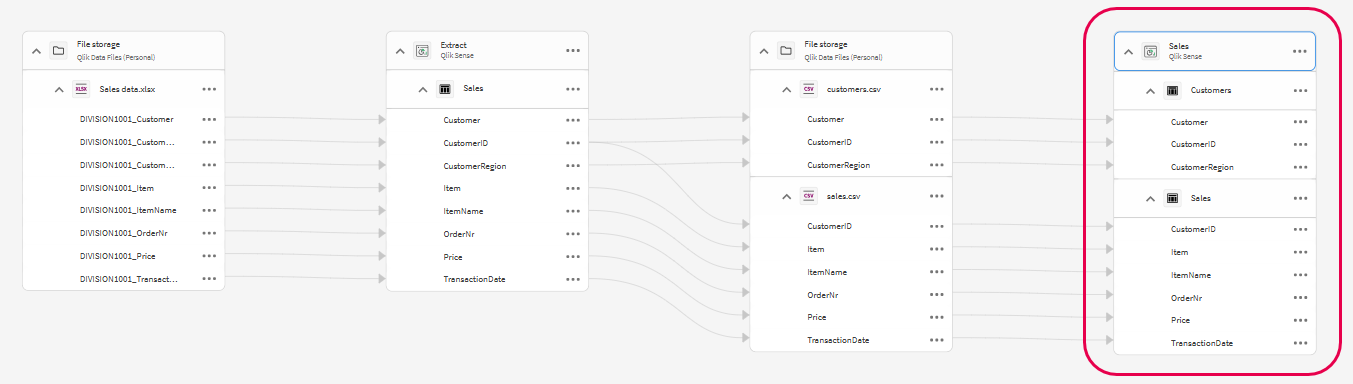Image resolution: width=1353 pixels, height=384 pixels.
Task: Open three-dot menu of Sales table under Extract
Action: [573, 89]
